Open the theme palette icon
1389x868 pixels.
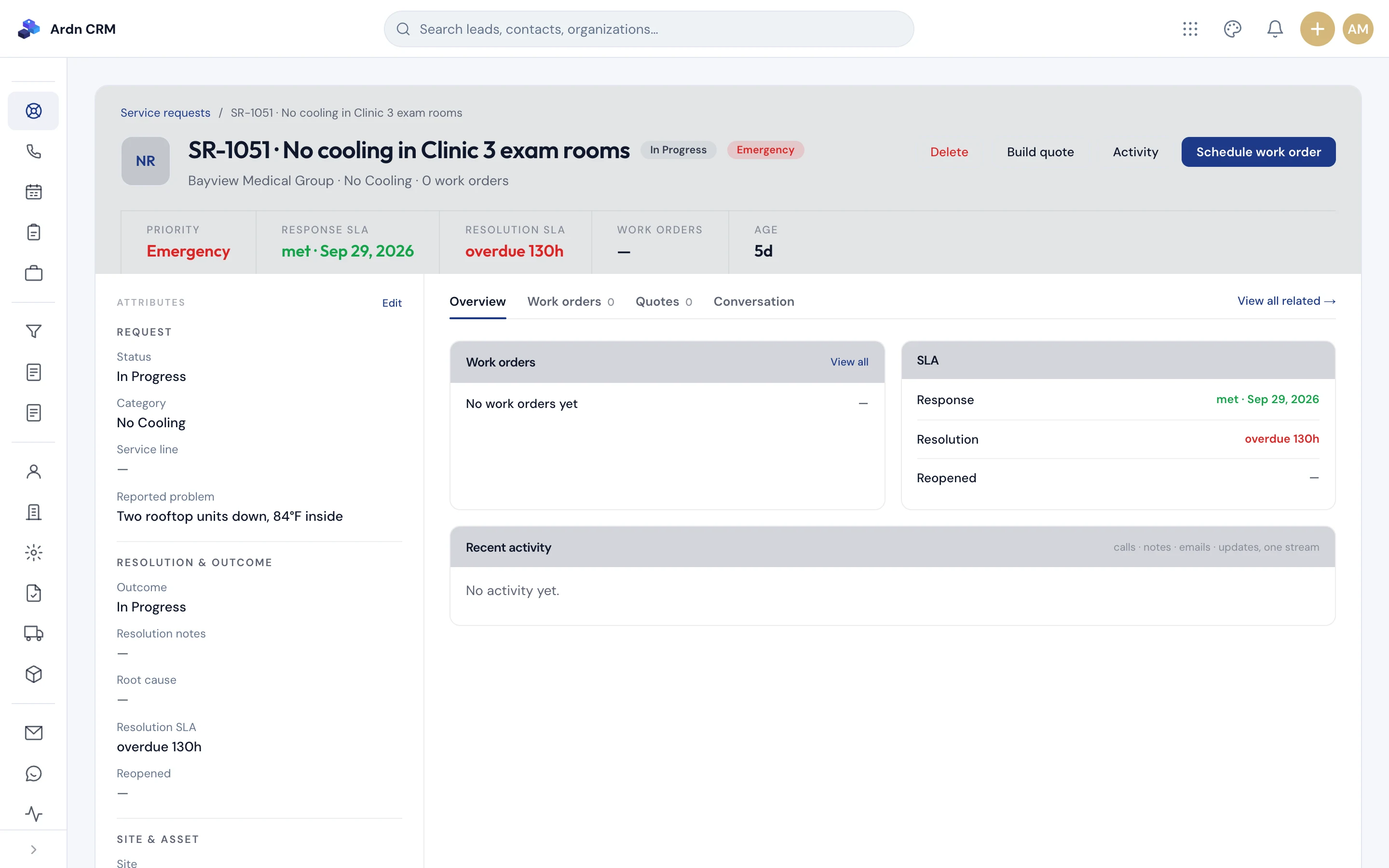click(1232, 29)
